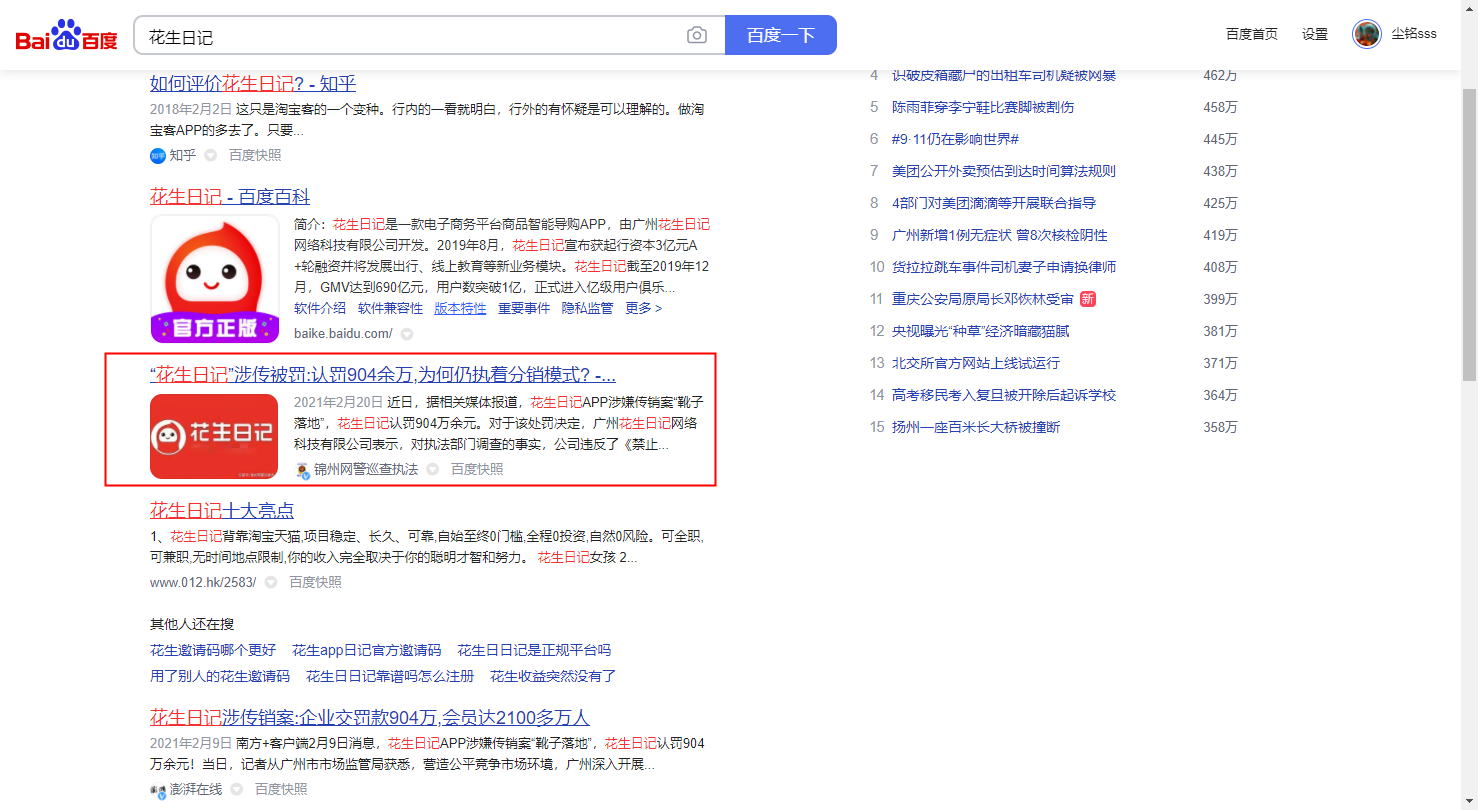Screen dimensions: 1478x810
Task: Click the 知乎 source name
Action: (183, 155)
